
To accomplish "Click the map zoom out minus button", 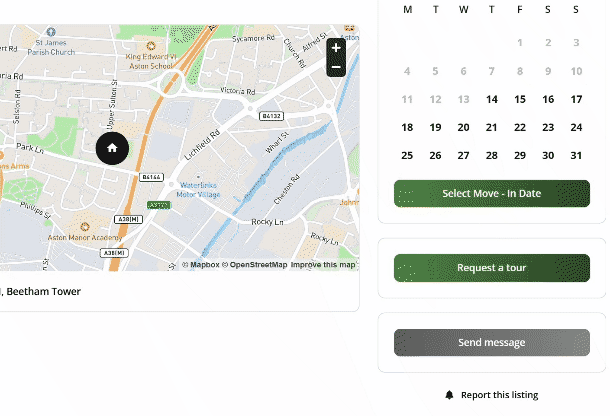I will [x=336, y=67].
